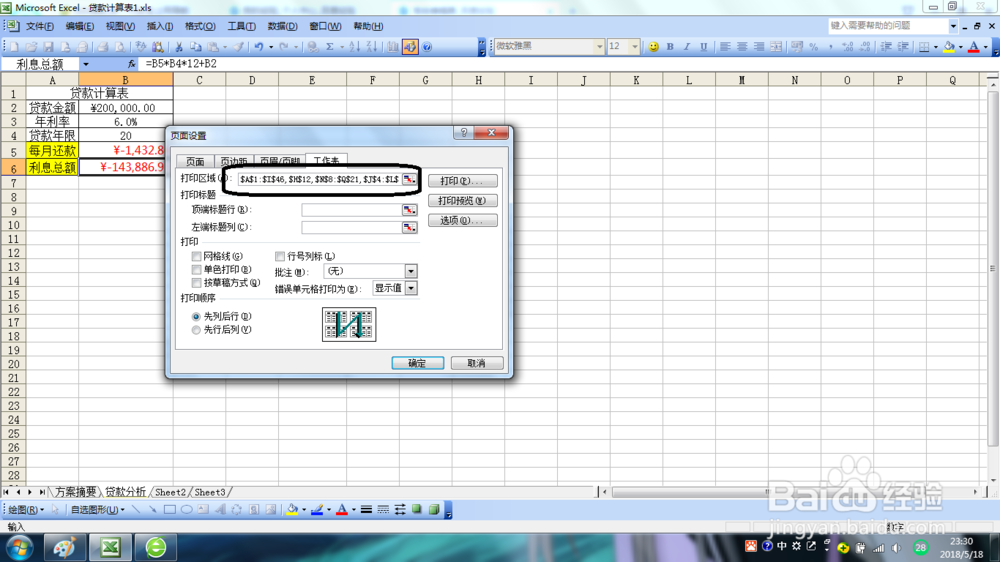This screenshot has height=562, width=1000.
Task: Confirm with the 确定 button
Action: coord(418,363)
